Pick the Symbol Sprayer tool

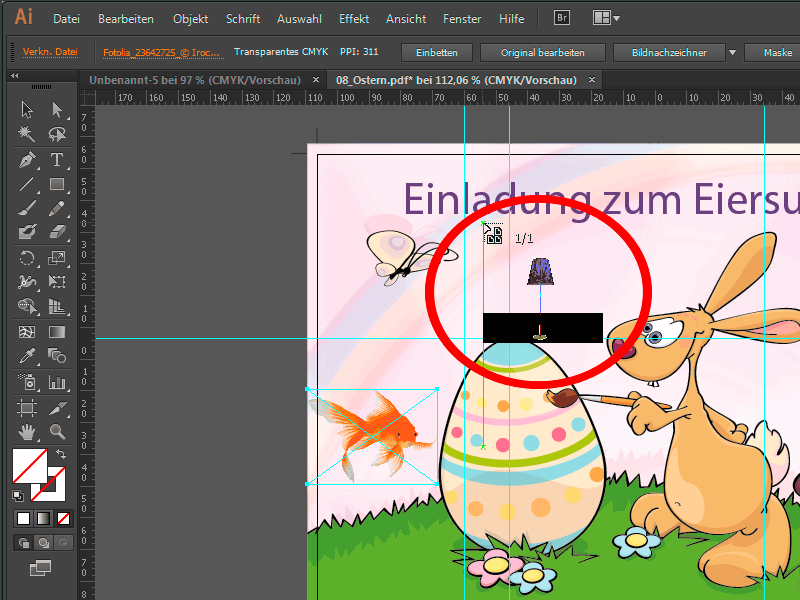click(x=27, y=382)
